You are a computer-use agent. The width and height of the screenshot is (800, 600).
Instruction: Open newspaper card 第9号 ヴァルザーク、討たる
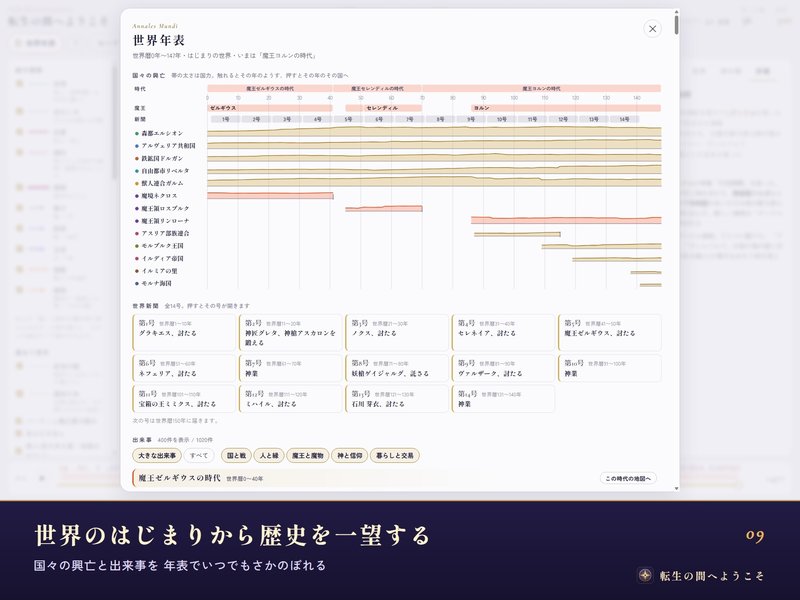point(503,368)
